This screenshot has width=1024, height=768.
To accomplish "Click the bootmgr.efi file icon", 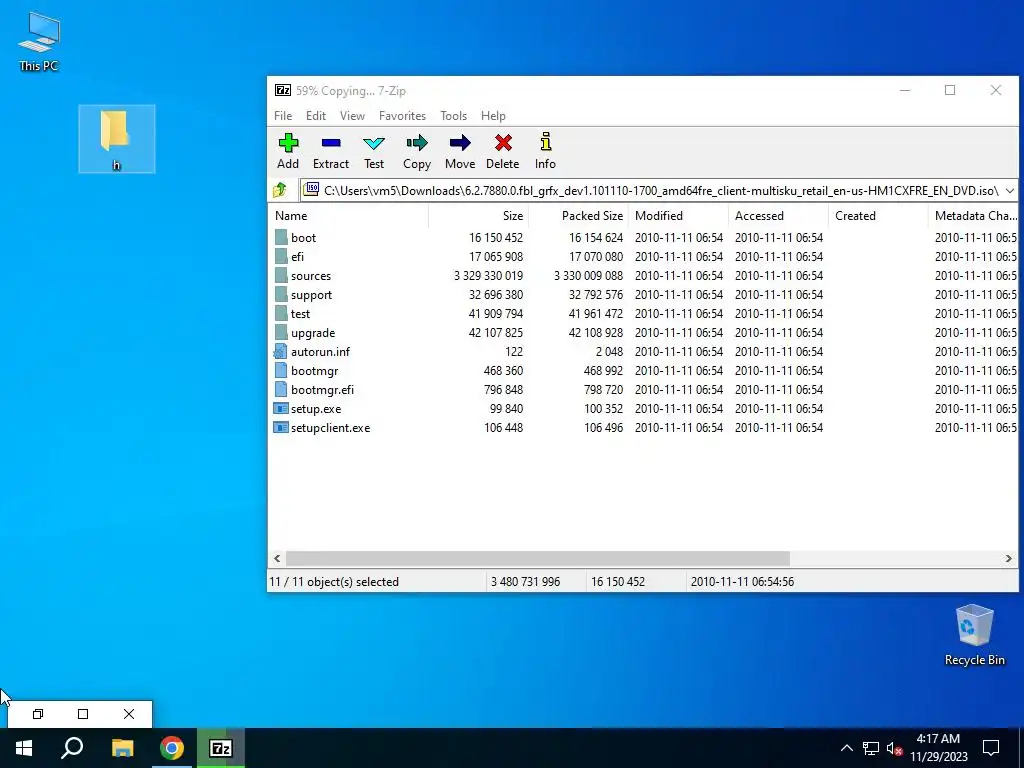I will (x=281, y=389).
